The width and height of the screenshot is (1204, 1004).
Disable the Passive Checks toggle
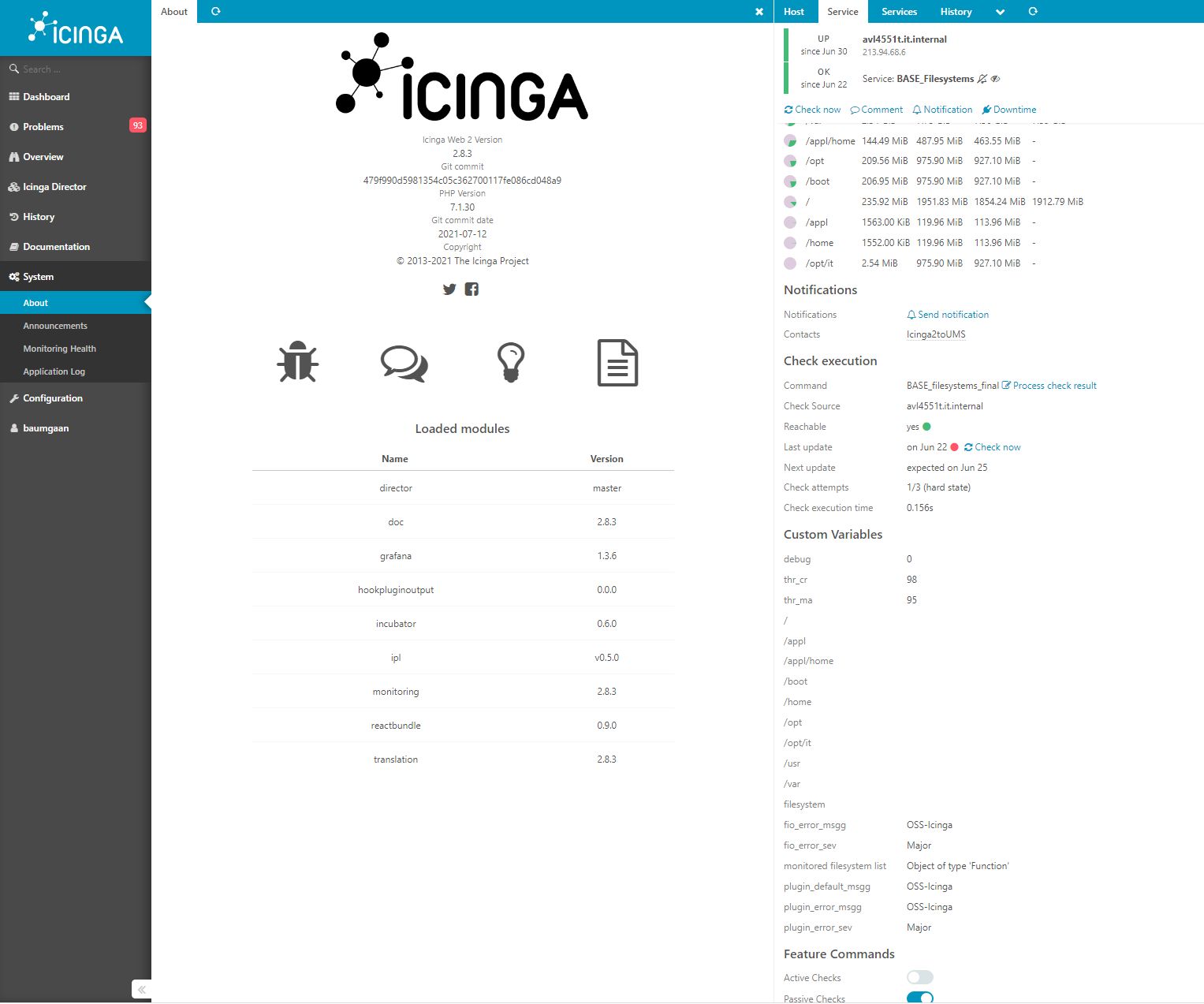(x=919, y=998)
